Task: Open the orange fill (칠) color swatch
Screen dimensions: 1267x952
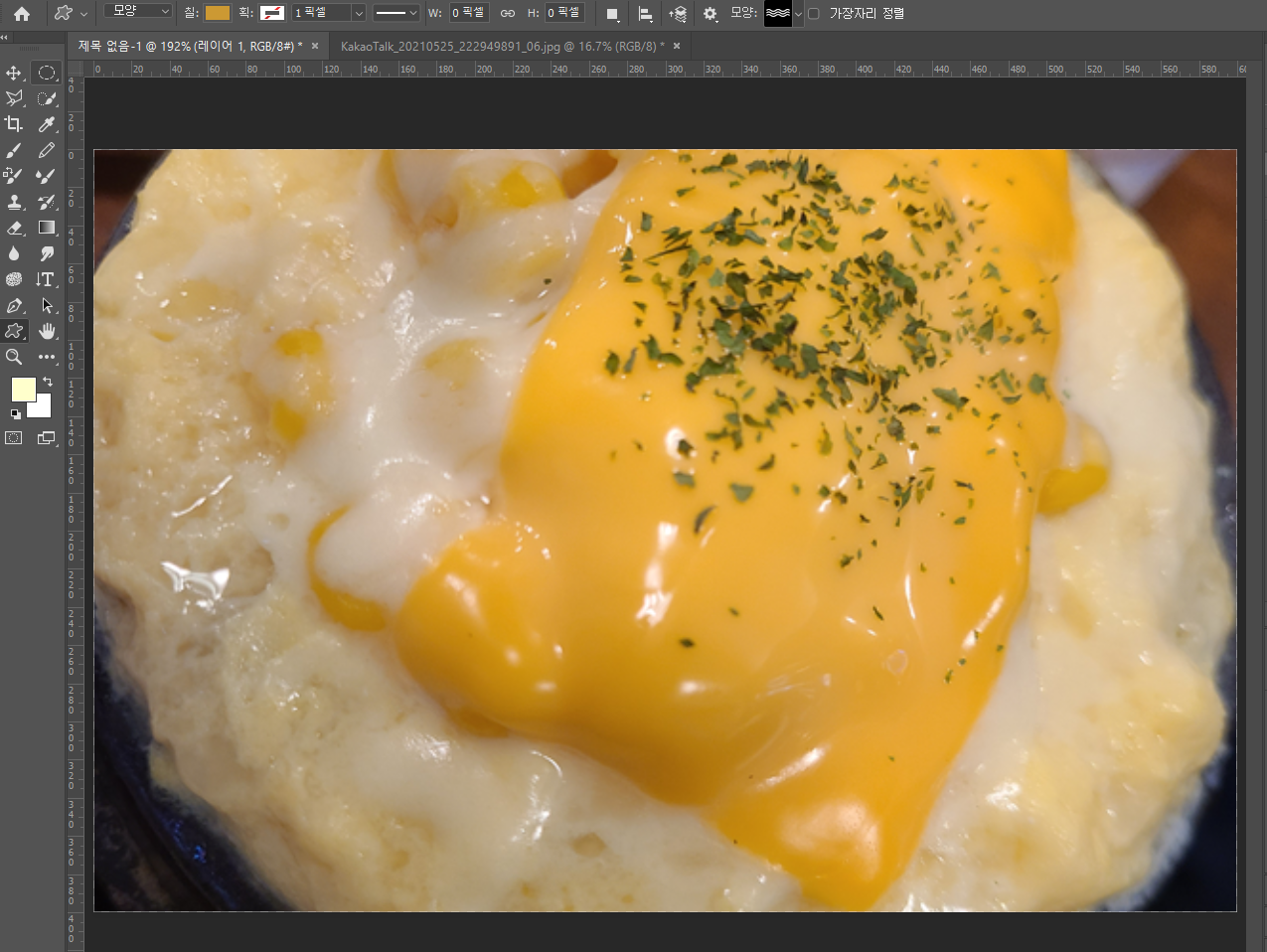Action: (x=218, y=13)
